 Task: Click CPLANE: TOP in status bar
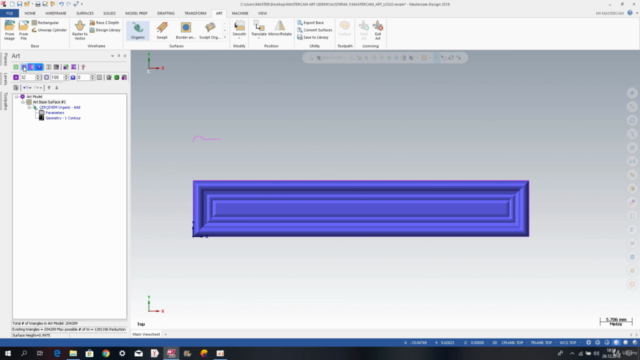(512, 343)
